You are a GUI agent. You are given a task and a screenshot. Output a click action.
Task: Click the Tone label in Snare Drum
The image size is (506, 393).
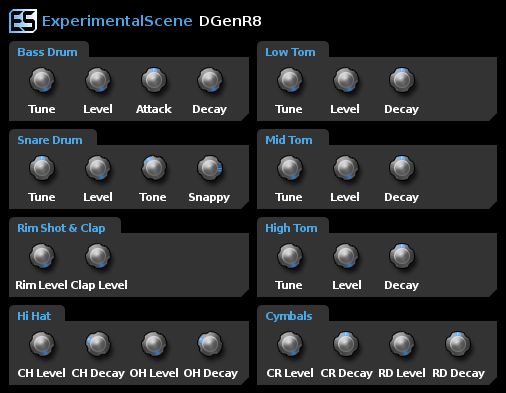click(153, 197)
